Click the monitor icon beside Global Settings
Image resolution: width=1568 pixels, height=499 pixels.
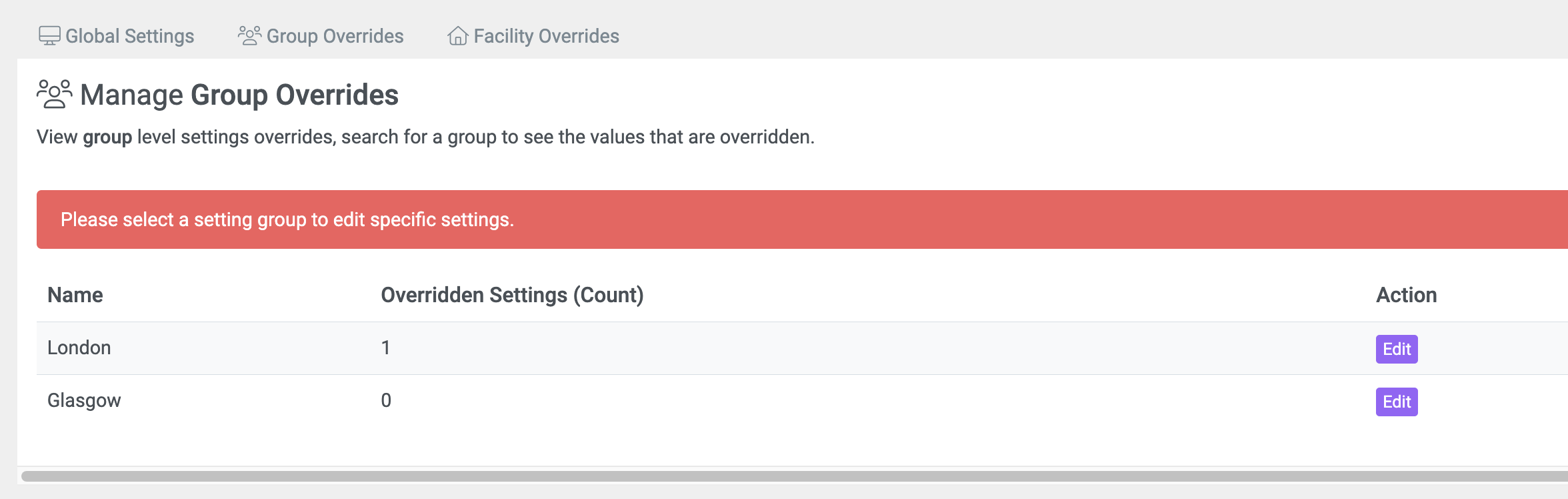[49, 36]
